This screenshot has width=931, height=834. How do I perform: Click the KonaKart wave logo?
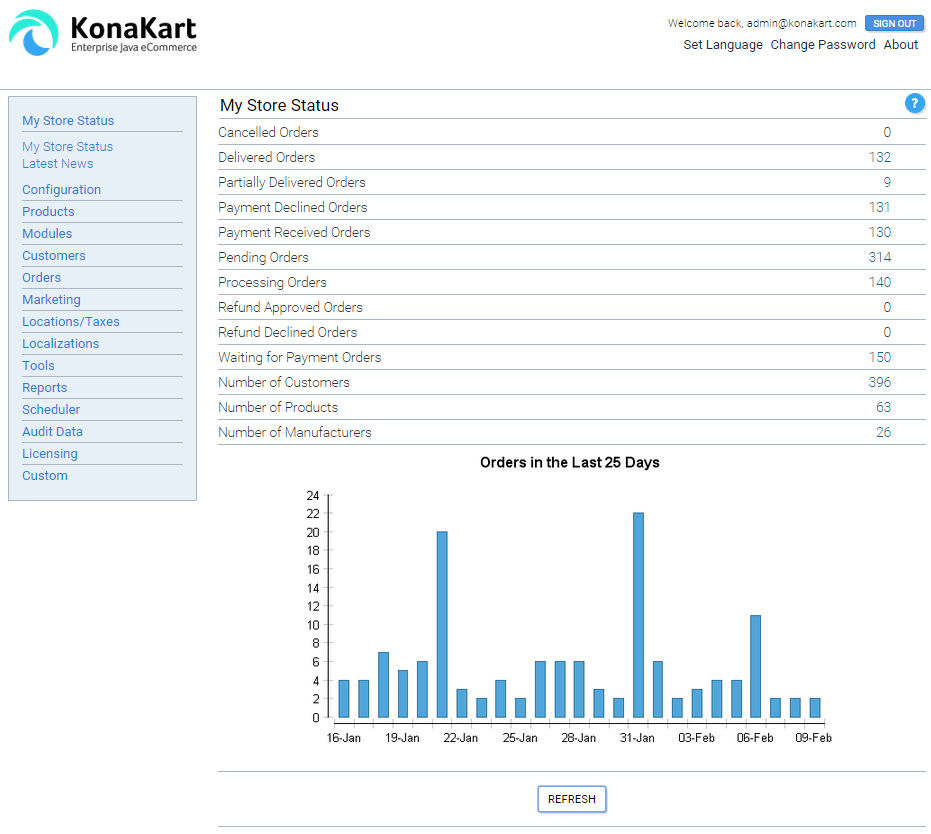coord(34,33)
